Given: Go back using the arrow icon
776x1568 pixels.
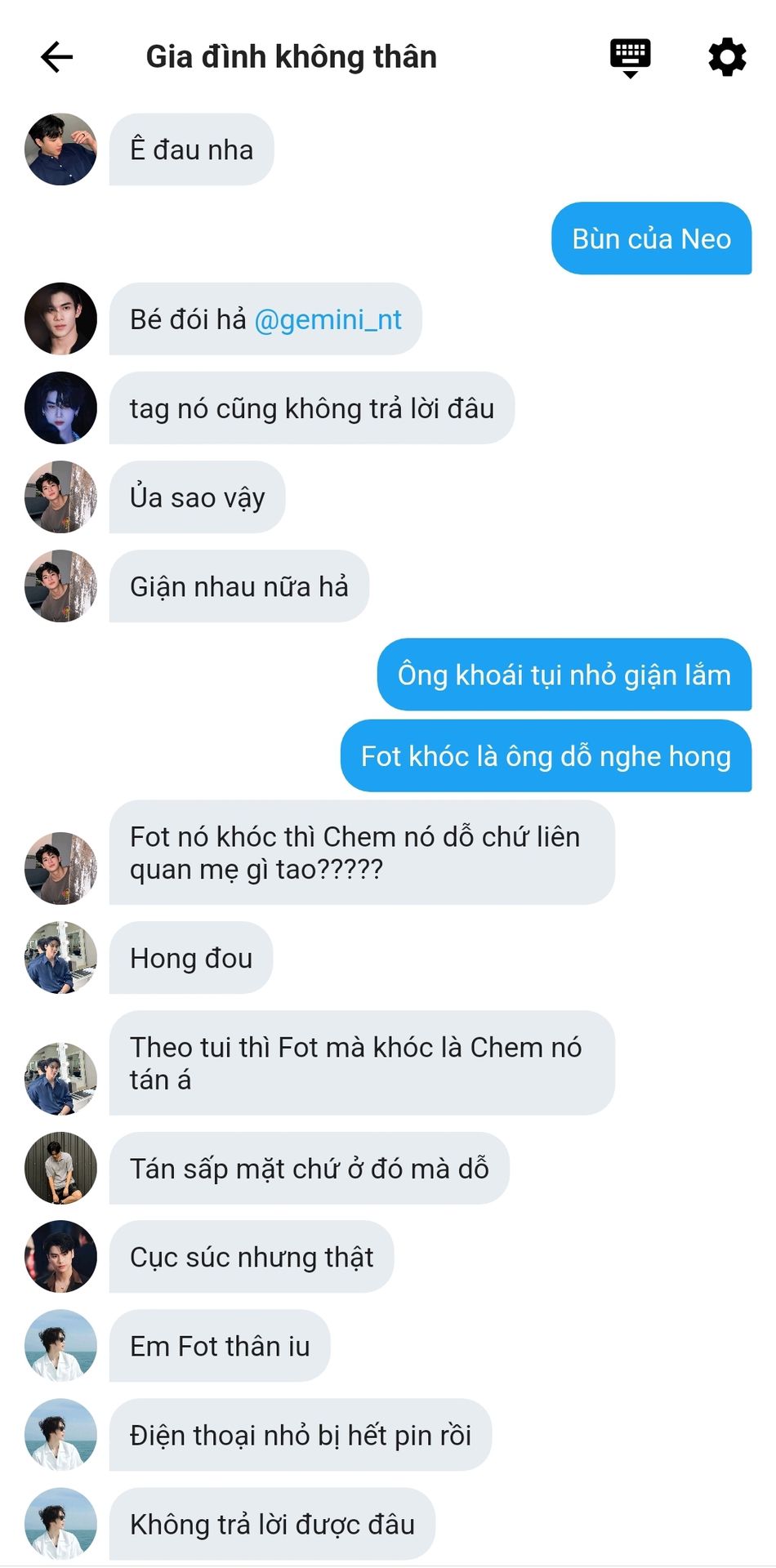Looking at the screenshot, I should [x=57, y=57].
